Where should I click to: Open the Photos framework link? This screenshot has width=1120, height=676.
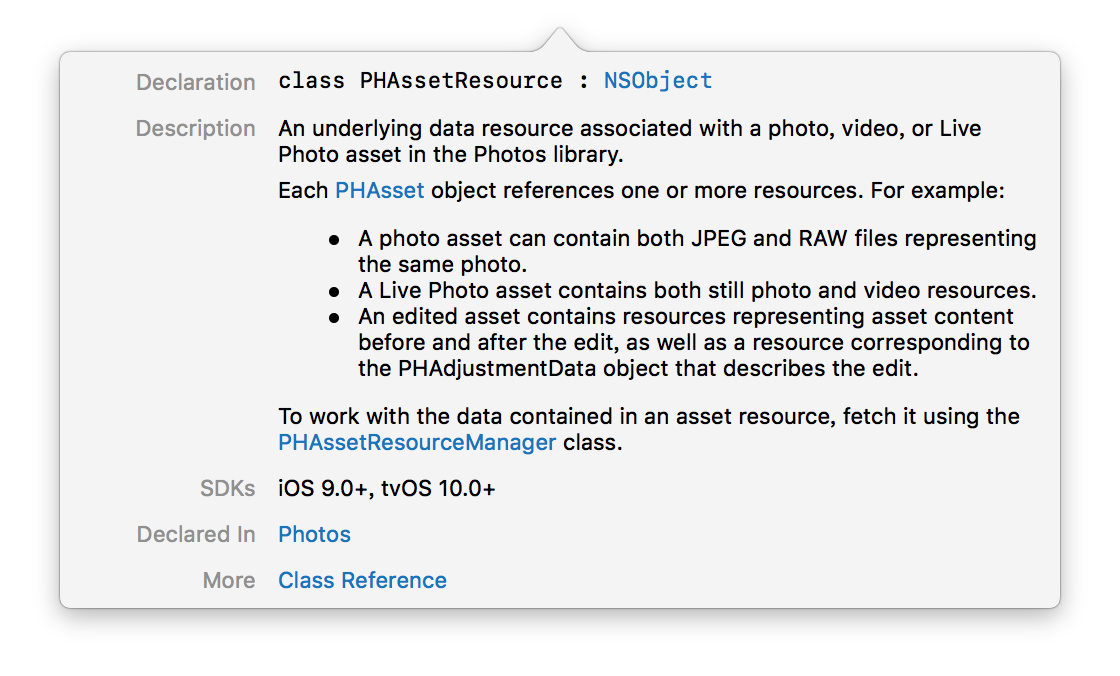[314, 535]
